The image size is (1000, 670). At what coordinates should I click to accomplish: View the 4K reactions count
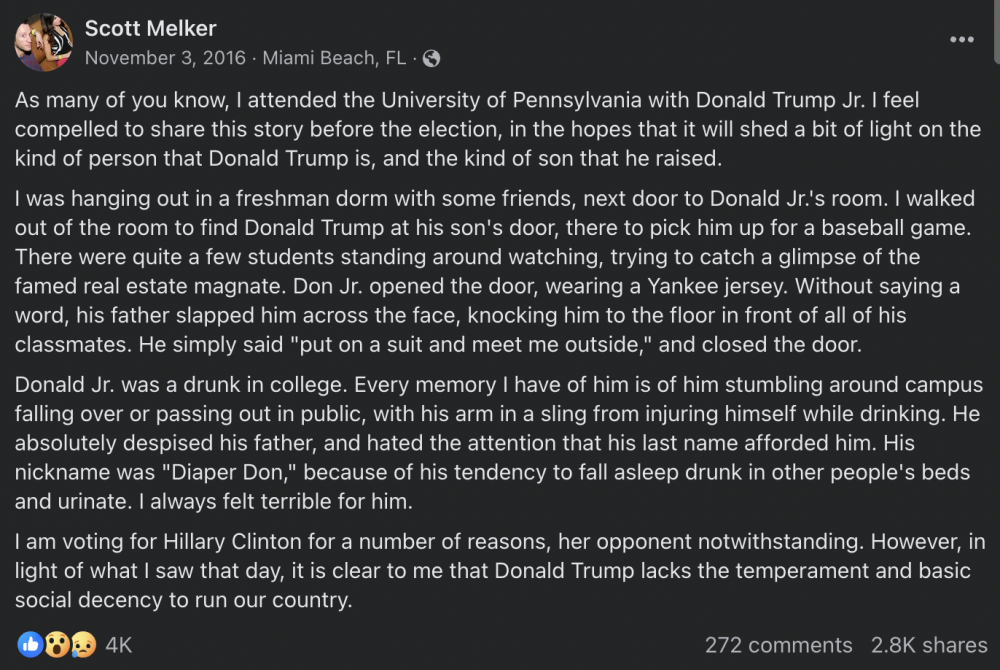pos(119,645)
